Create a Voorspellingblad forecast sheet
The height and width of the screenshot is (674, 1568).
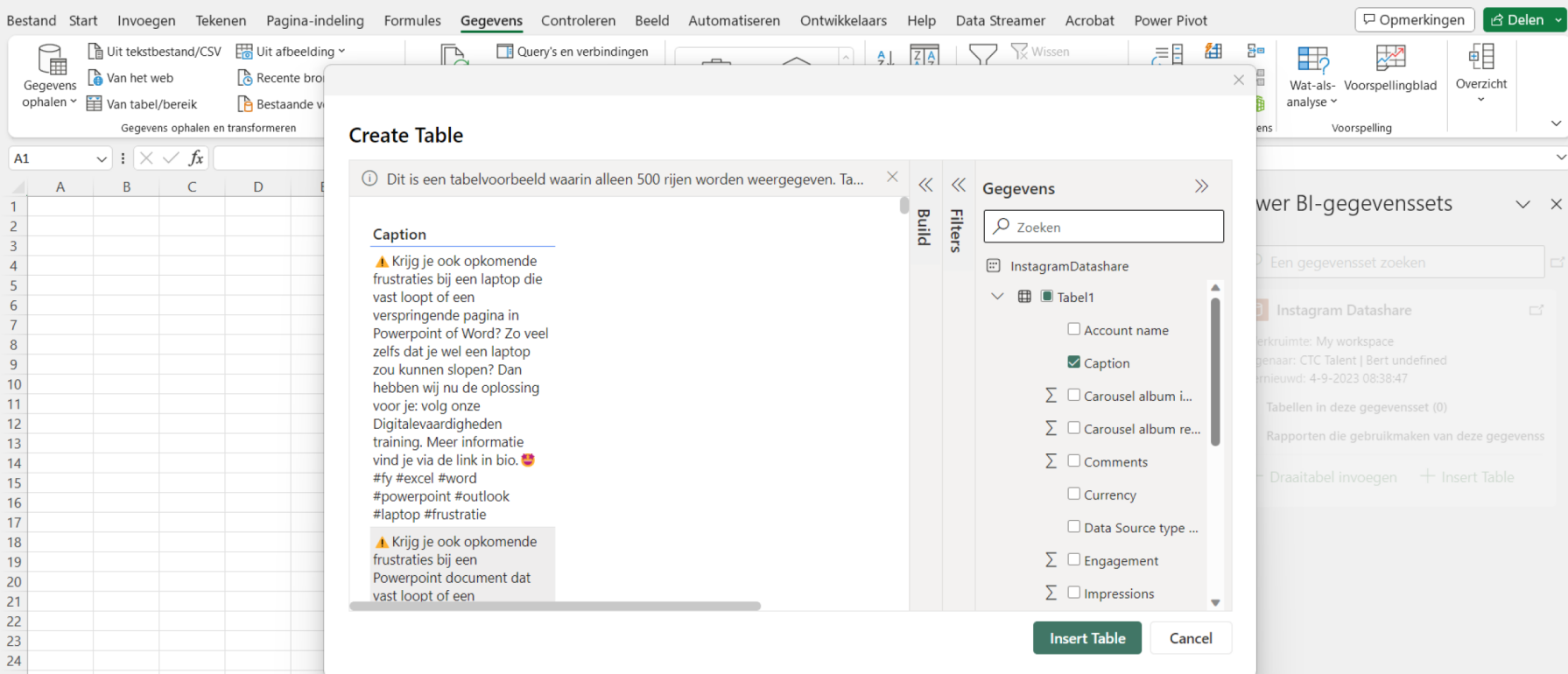(1390, 68)
